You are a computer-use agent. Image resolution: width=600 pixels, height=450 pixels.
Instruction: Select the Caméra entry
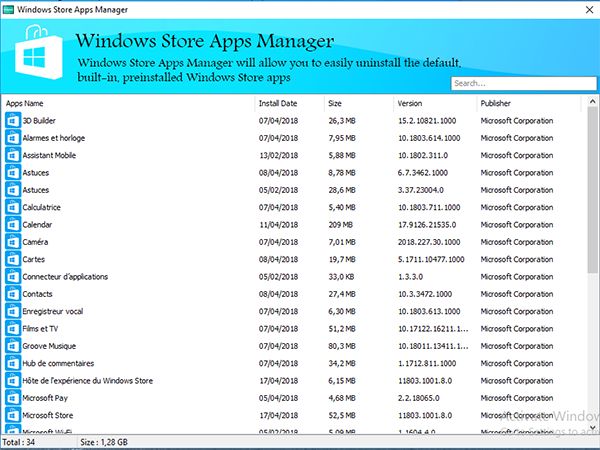point(35,242)
